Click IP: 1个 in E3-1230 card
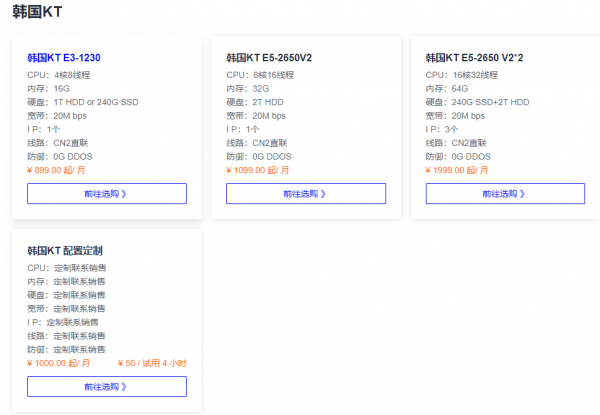The width and height of the screenshot is (600, 415). click(x=44, y=129)
